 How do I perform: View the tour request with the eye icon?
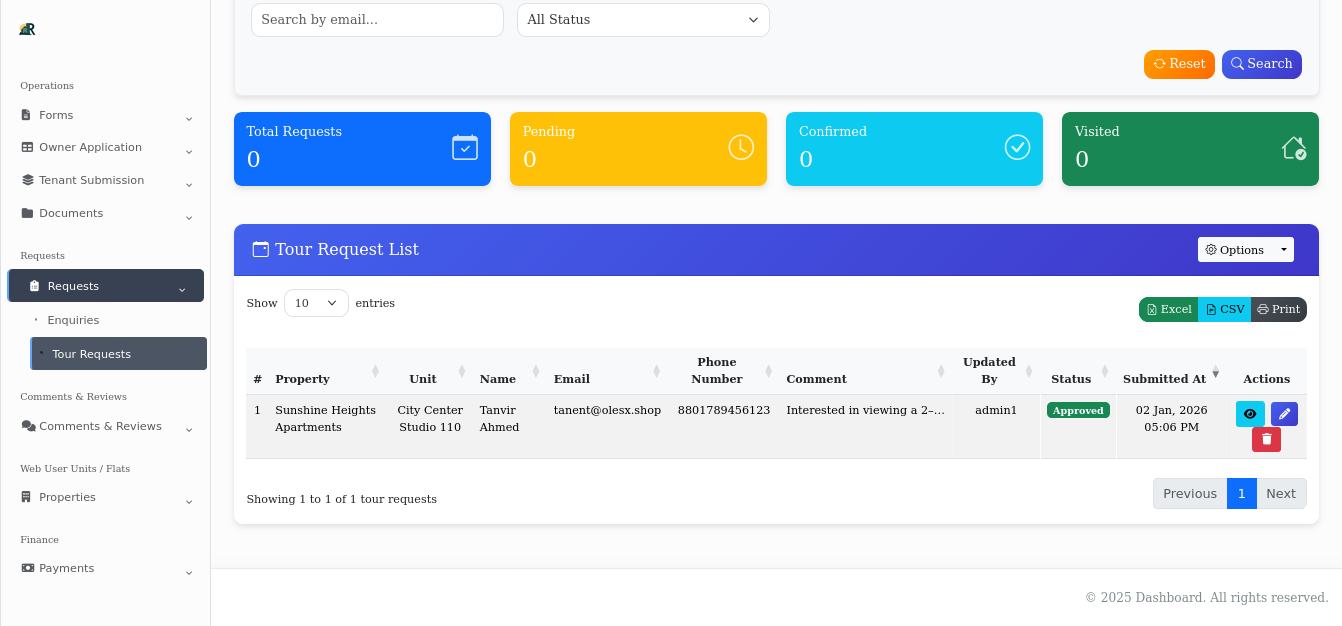pyautogui.click(x=1250, y=413)
